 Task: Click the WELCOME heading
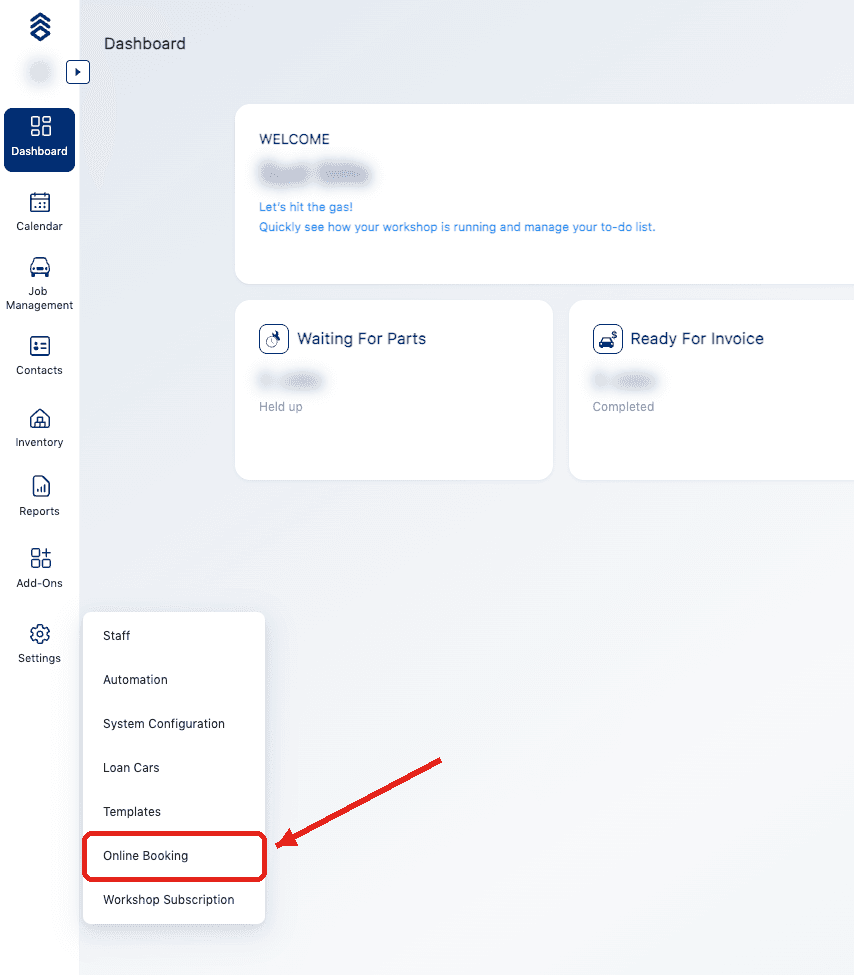click(294, 139)
